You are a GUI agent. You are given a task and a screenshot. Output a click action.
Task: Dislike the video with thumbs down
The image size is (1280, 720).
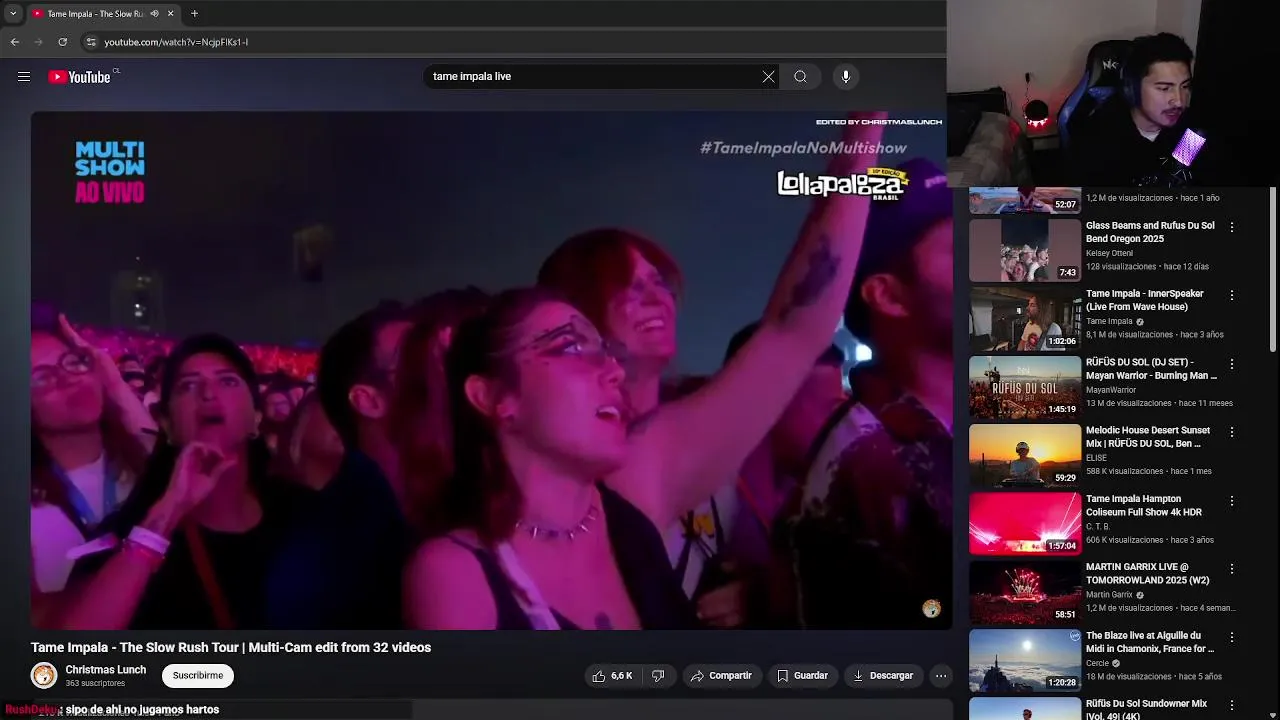tap(658, 676)
